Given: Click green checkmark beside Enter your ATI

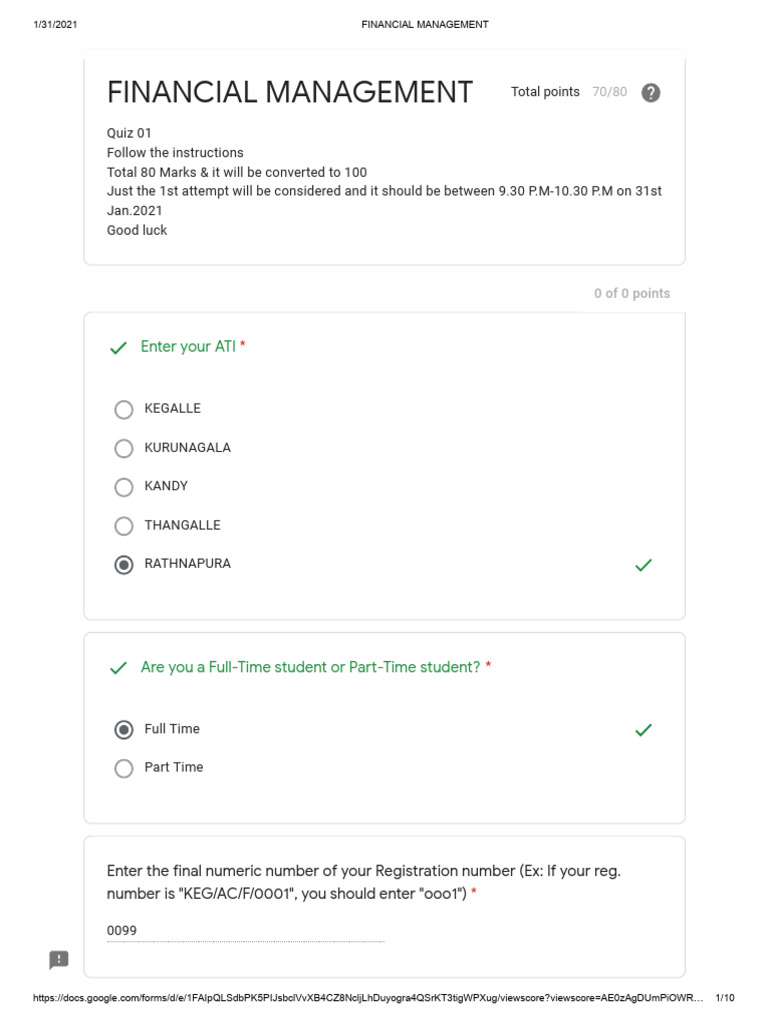Looking at the screenshot, I should 118,348.
